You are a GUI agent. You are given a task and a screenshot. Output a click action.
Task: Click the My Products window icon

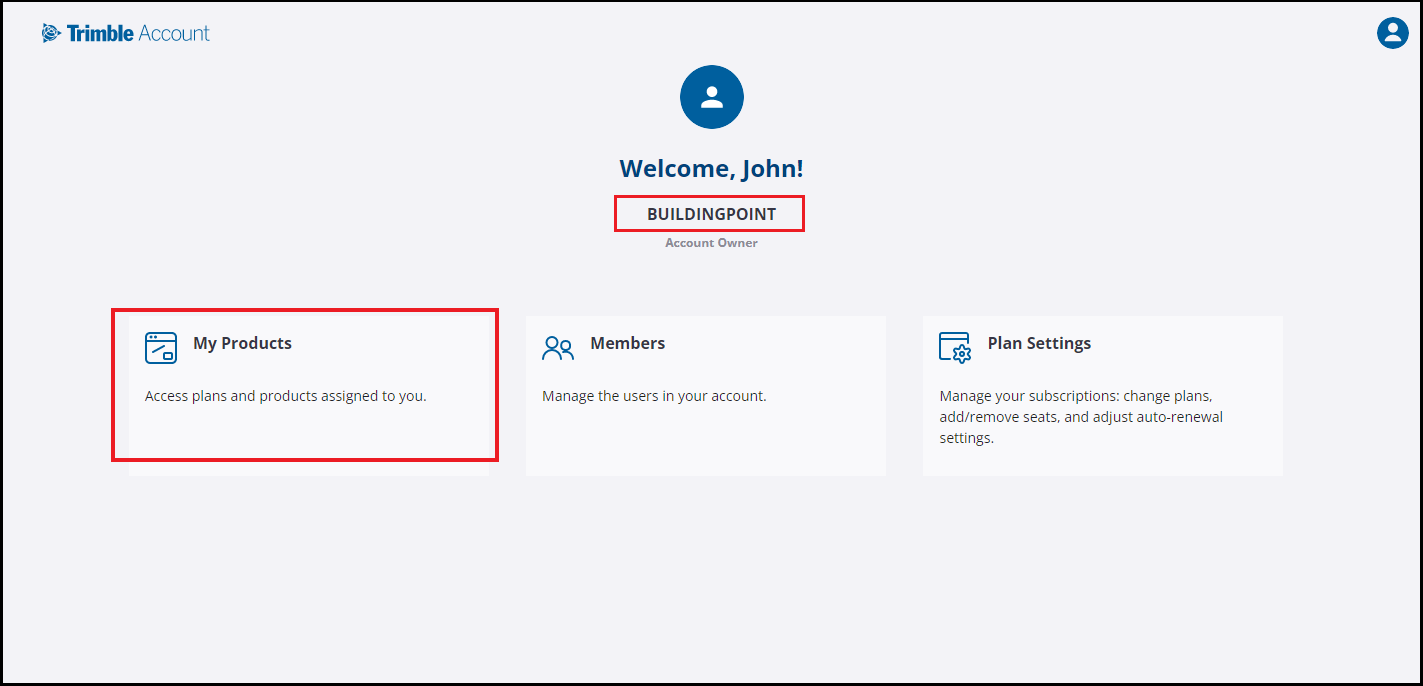161,347
